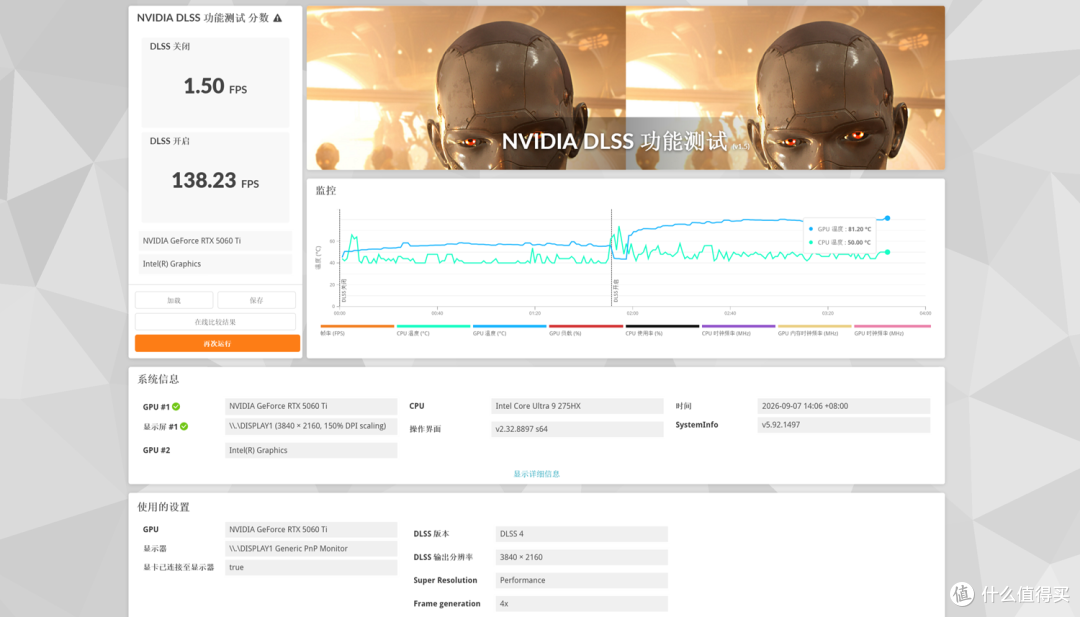Image resolution: width=1080 pixels, height=617 pixels.
Task: Click the DLSS 开启 marker line in the chart
Action: click(612, 258)
